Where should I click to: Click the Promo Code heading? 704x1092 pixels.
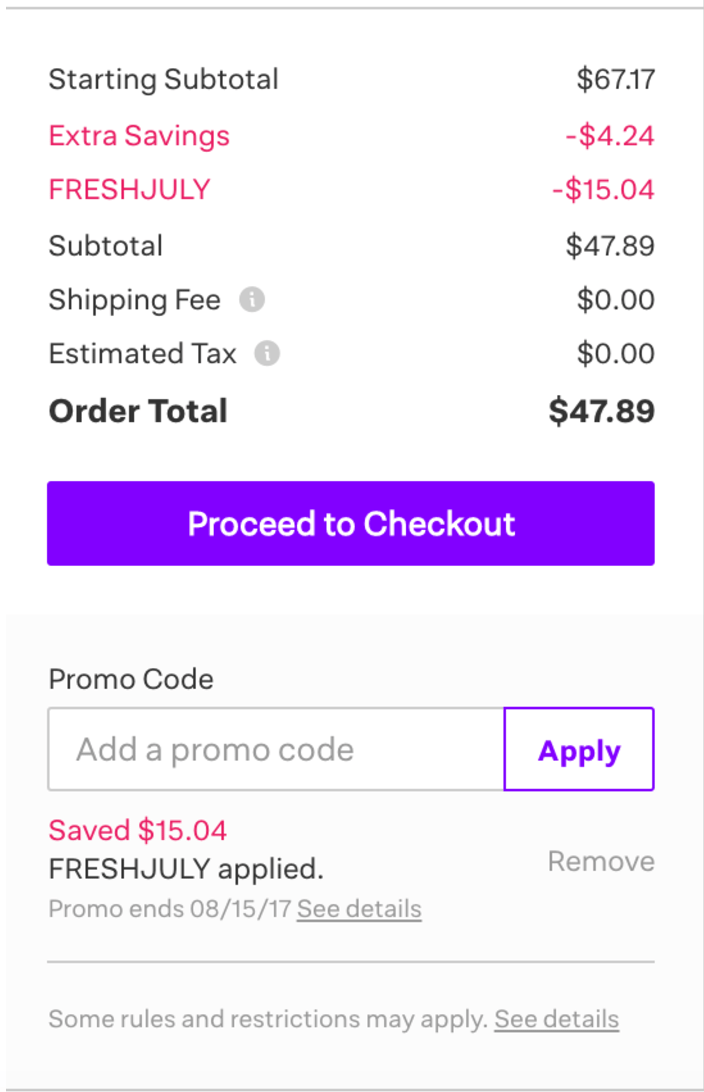[x=131, y=679]
